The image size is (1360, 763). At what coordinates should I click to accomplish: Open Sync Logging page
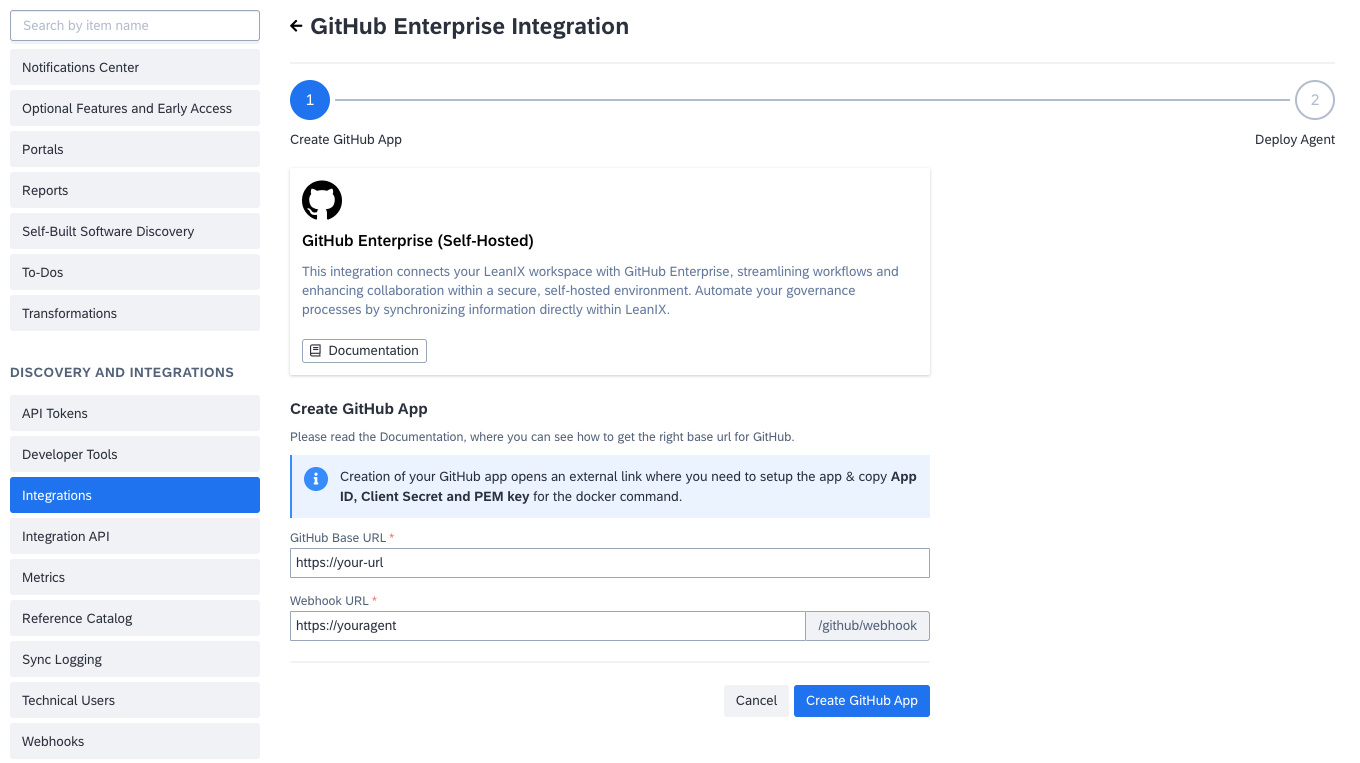[135, 660]
